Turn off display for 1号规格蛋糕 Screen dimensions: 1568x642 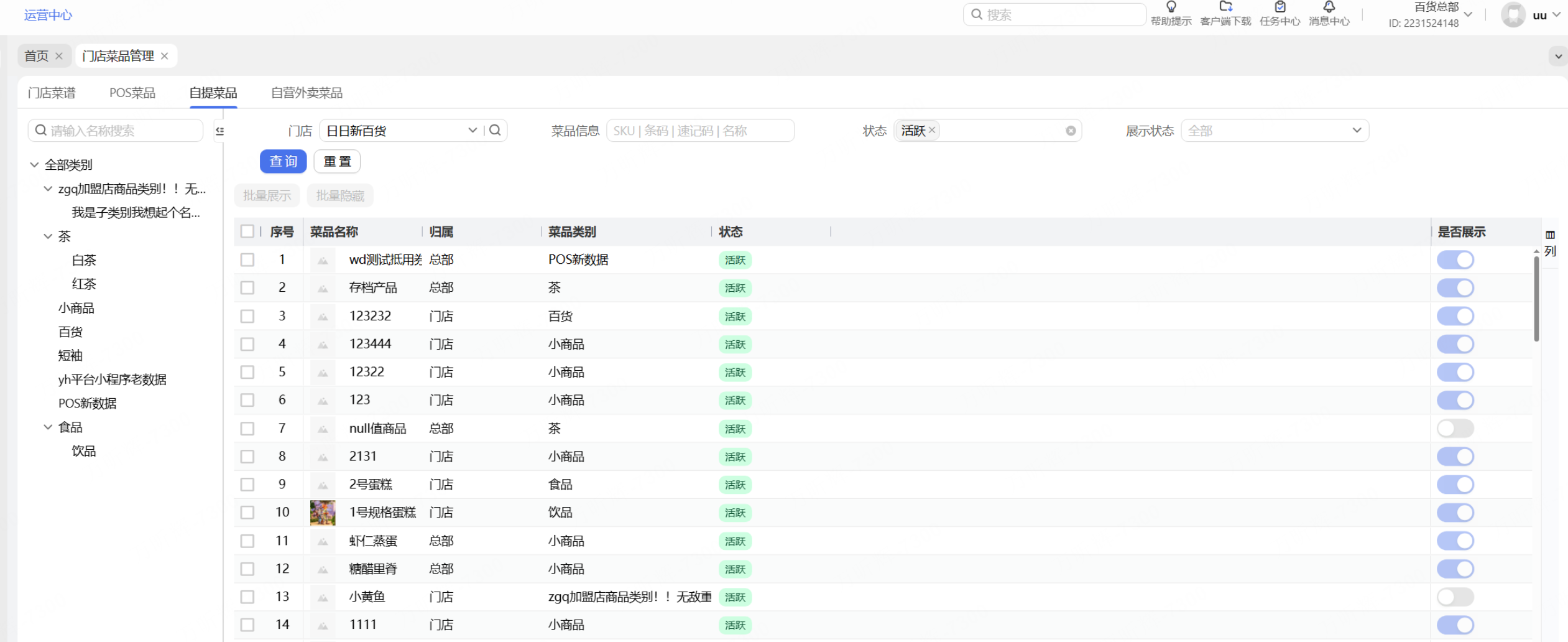tap(1455, 513)
